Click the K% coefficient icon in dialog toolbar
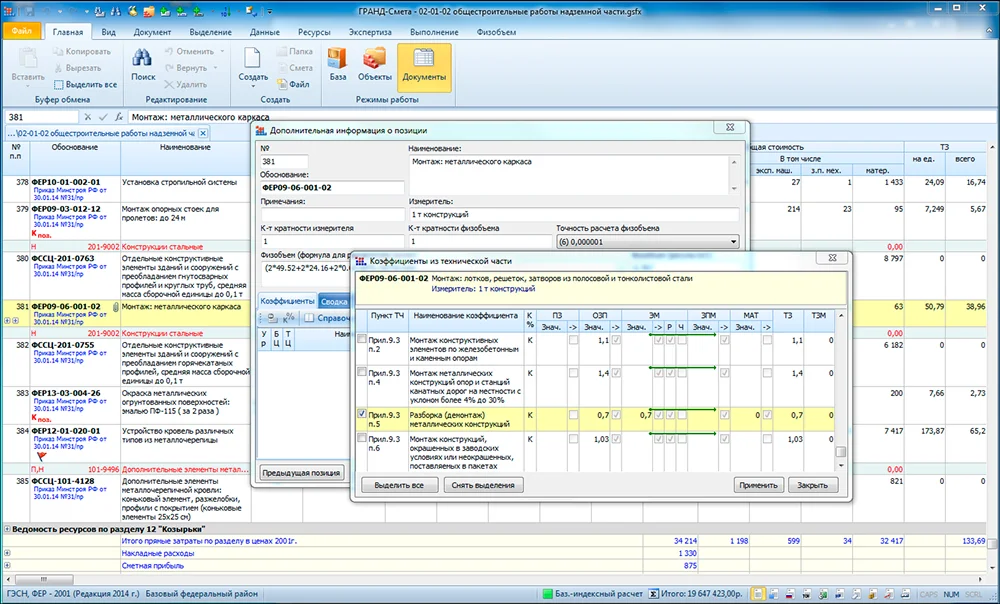Image resolution: width=1000 pixels, height=604 pixels. point(289,318)
